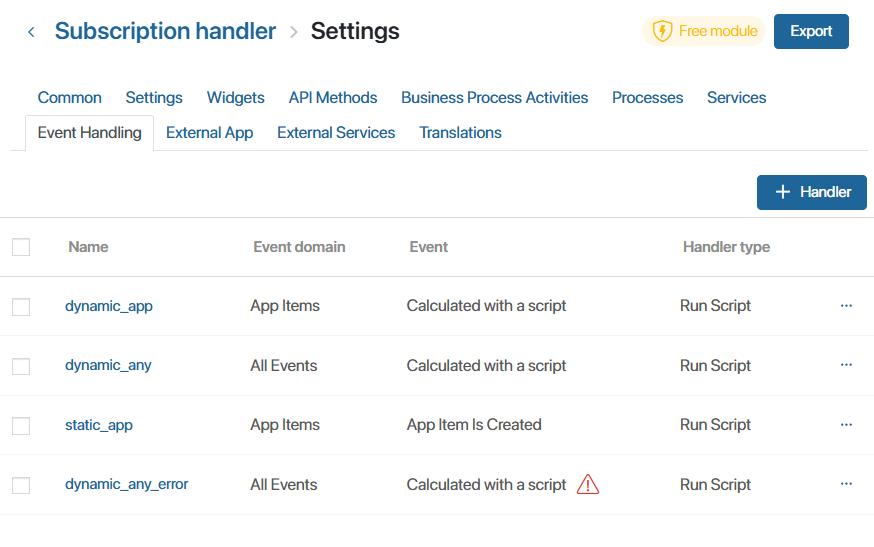
Task: Click the Export button
Action: (x=811, y=31)
